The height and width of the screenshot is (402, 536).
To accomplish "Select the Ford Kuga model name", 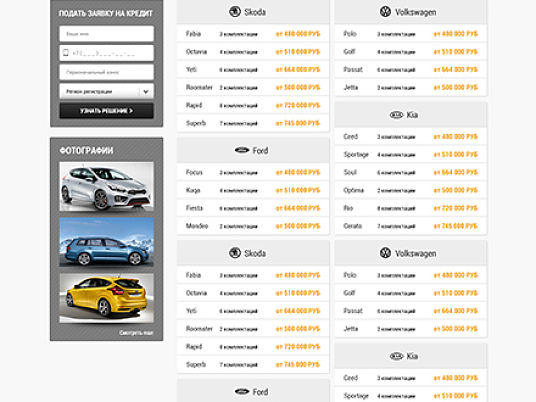I will tap(193, 190).
